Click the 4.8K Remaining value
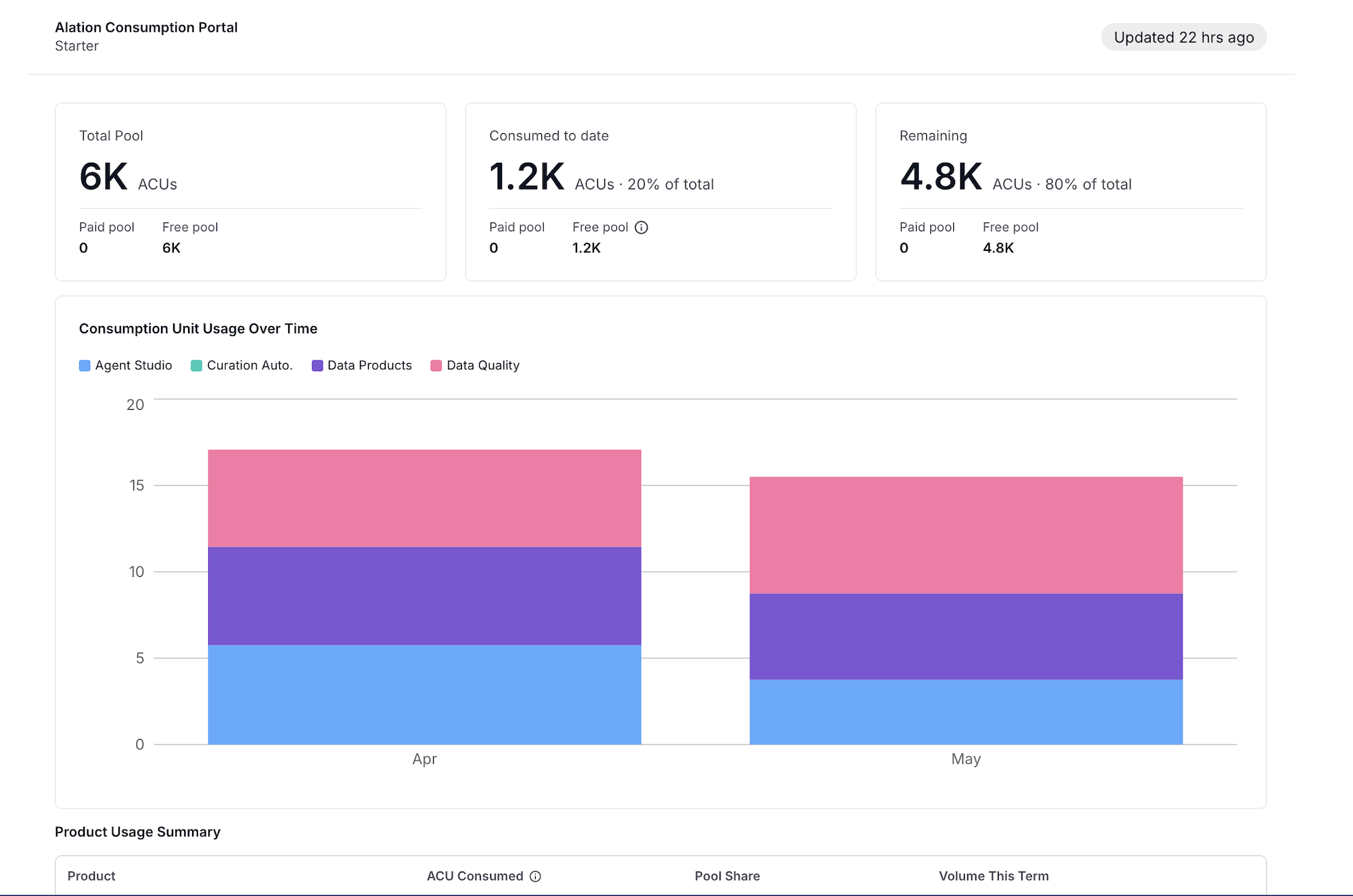 (x=941, y=176)
